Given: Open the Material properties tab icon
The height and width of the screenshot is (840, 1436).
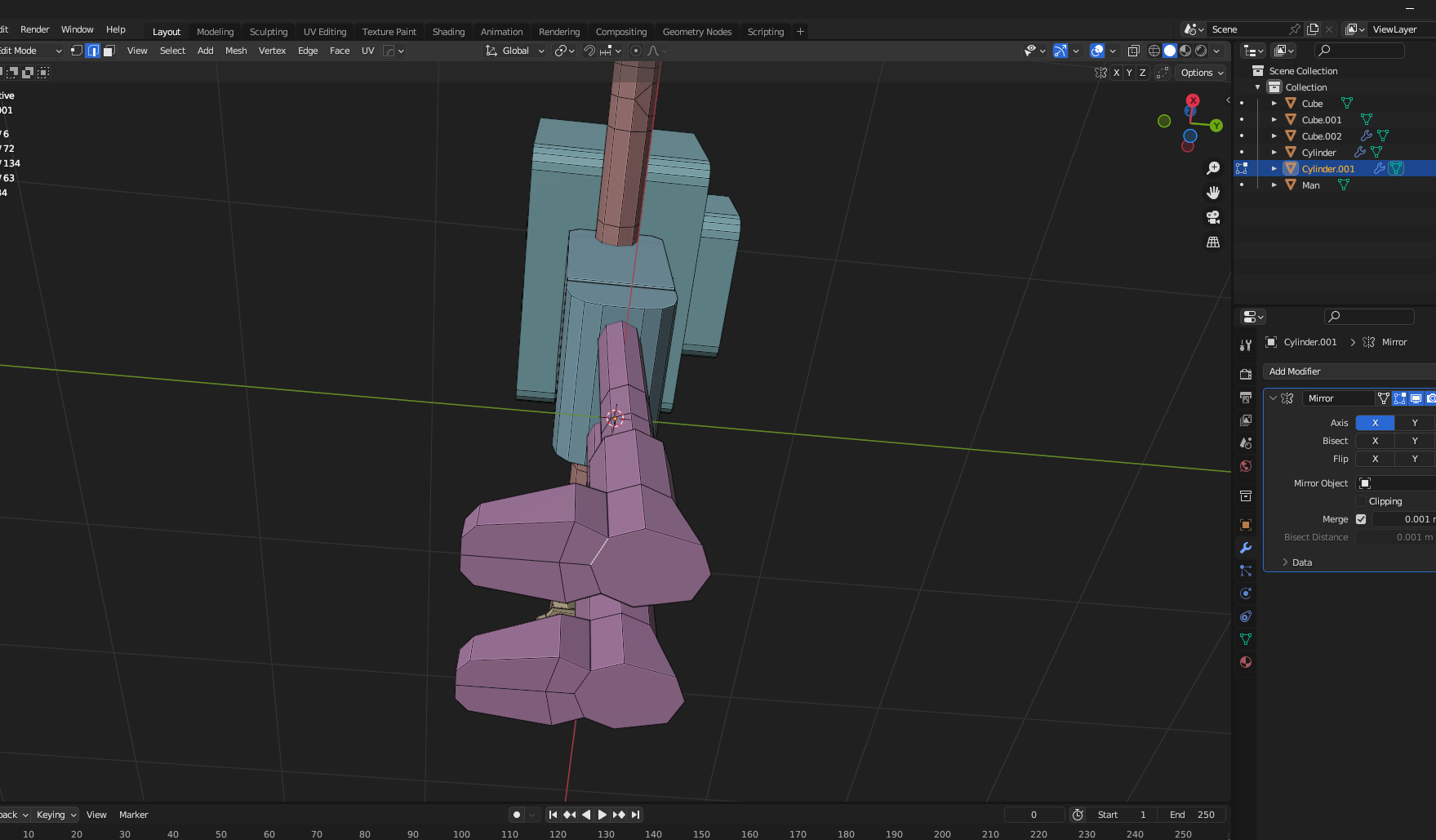Looking at the screenshot, I should [x=1246, y=662].
